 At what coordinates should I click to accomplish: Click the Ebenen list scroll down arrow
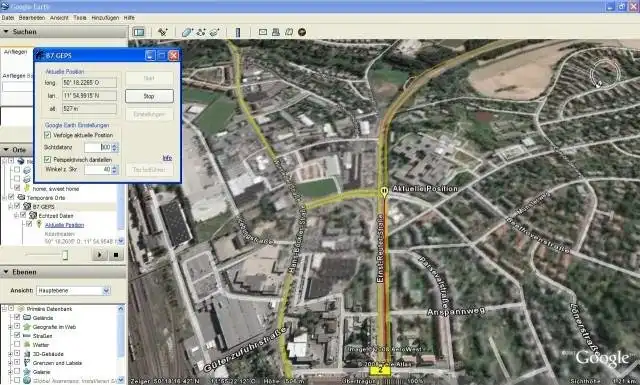[121, 380]
